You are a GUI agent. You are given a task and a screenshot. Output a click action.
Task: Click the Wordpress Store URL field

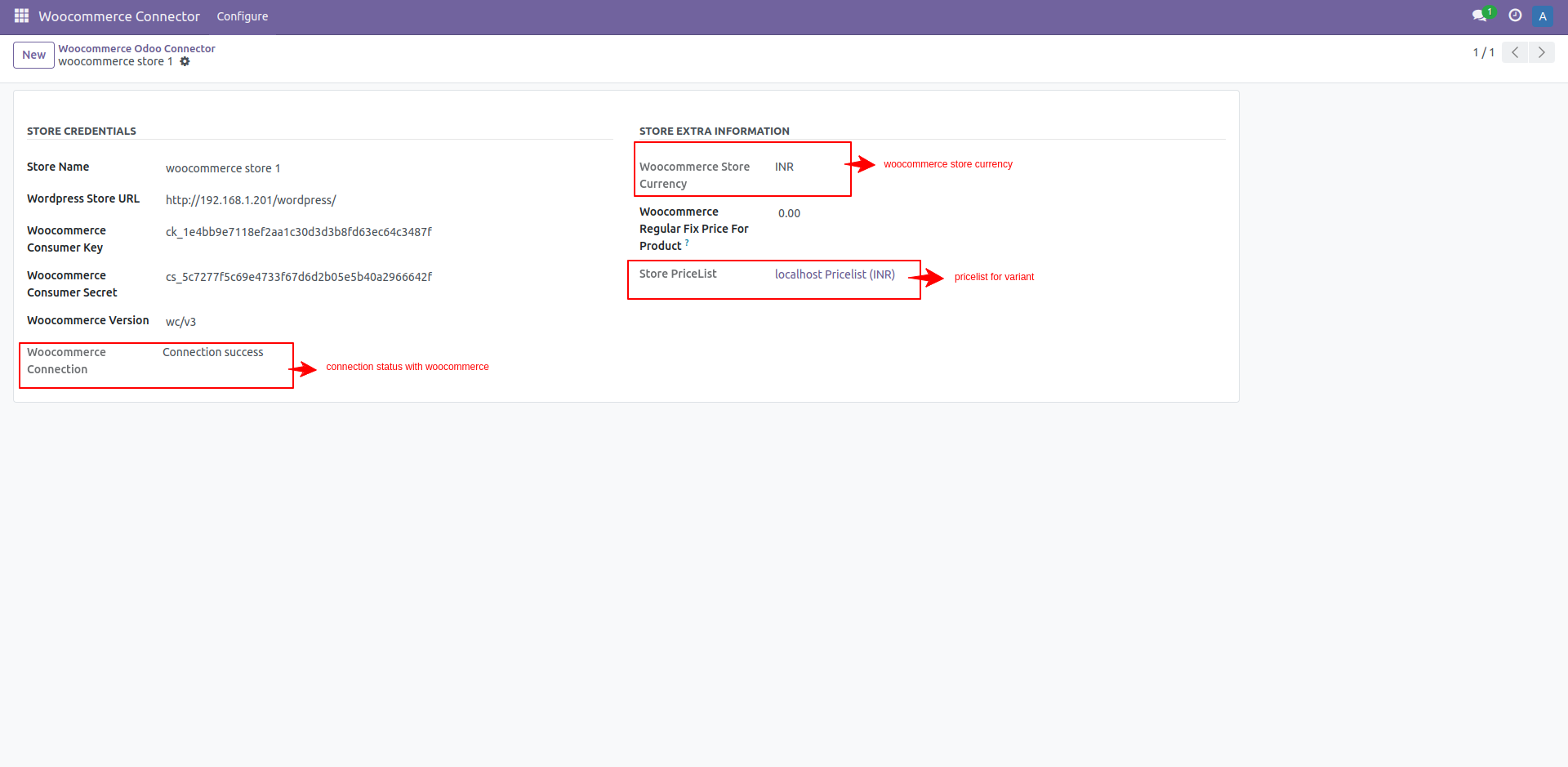[x=251, y=199]
